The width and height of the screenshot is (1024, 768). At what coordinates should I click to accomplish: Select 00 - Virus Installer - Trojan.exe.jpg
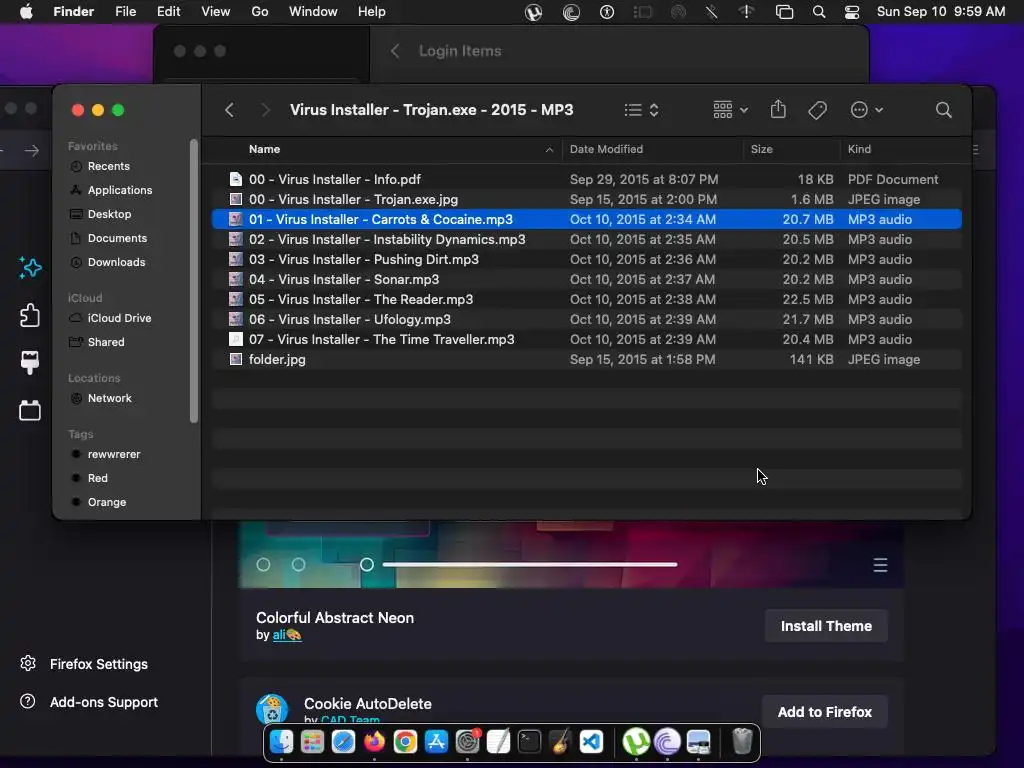point(586,199)
